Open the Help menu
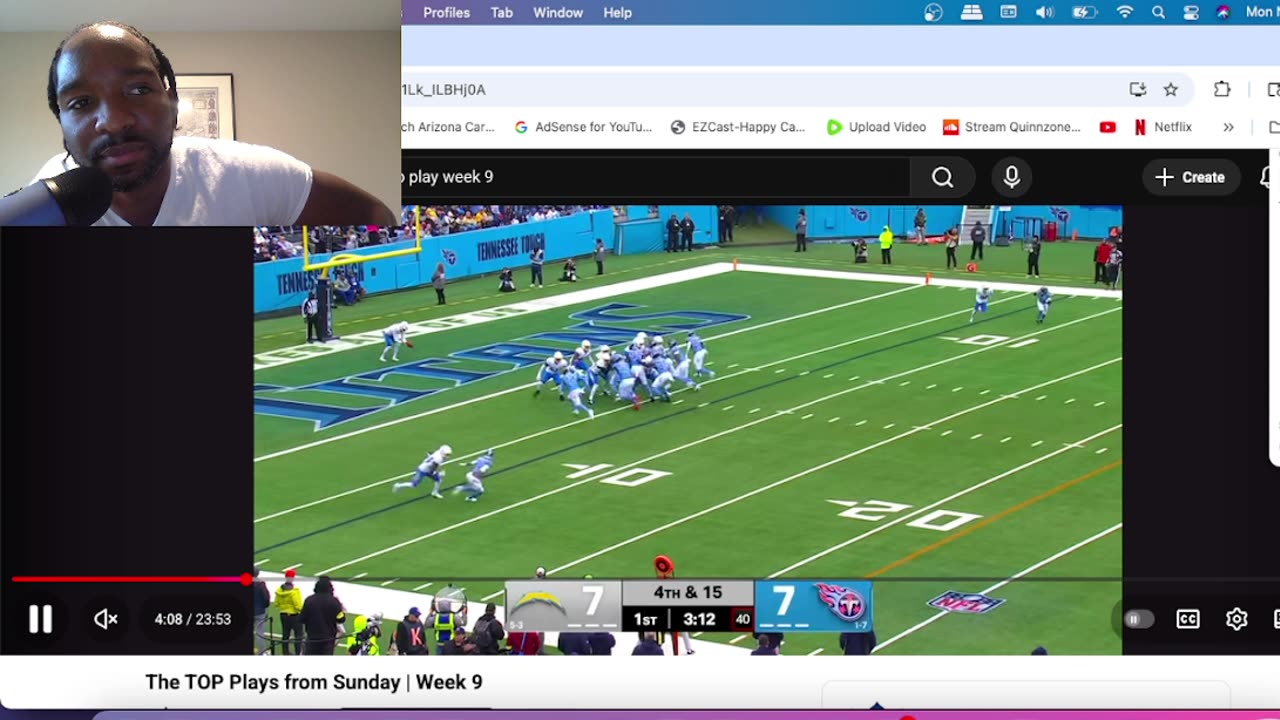The image size is (1280, 720). pos(617,12)
